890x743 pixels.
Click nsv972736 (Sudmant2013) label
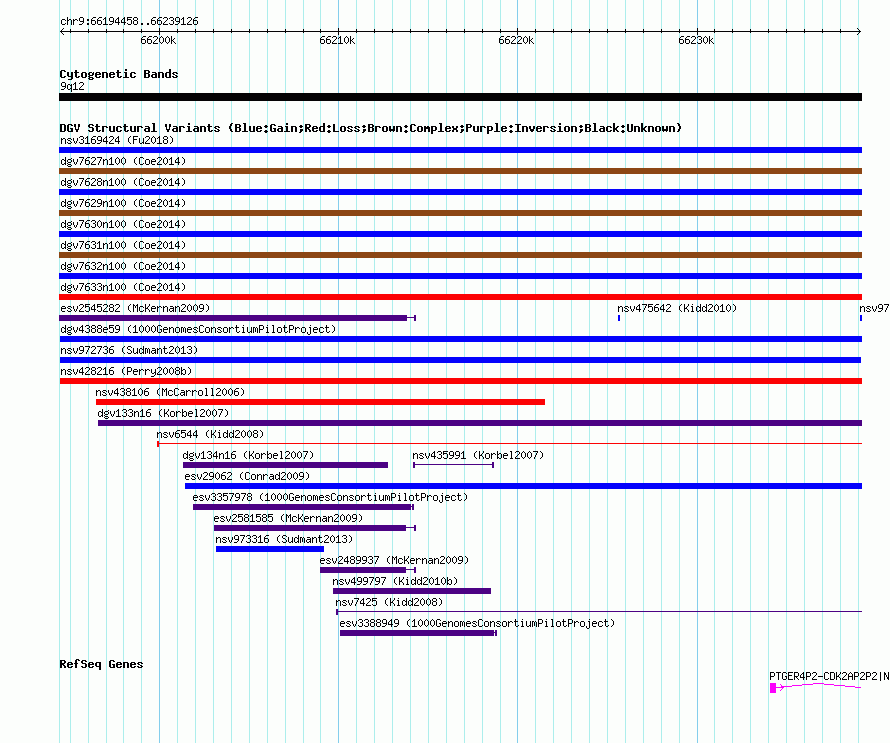pos(129,350)
